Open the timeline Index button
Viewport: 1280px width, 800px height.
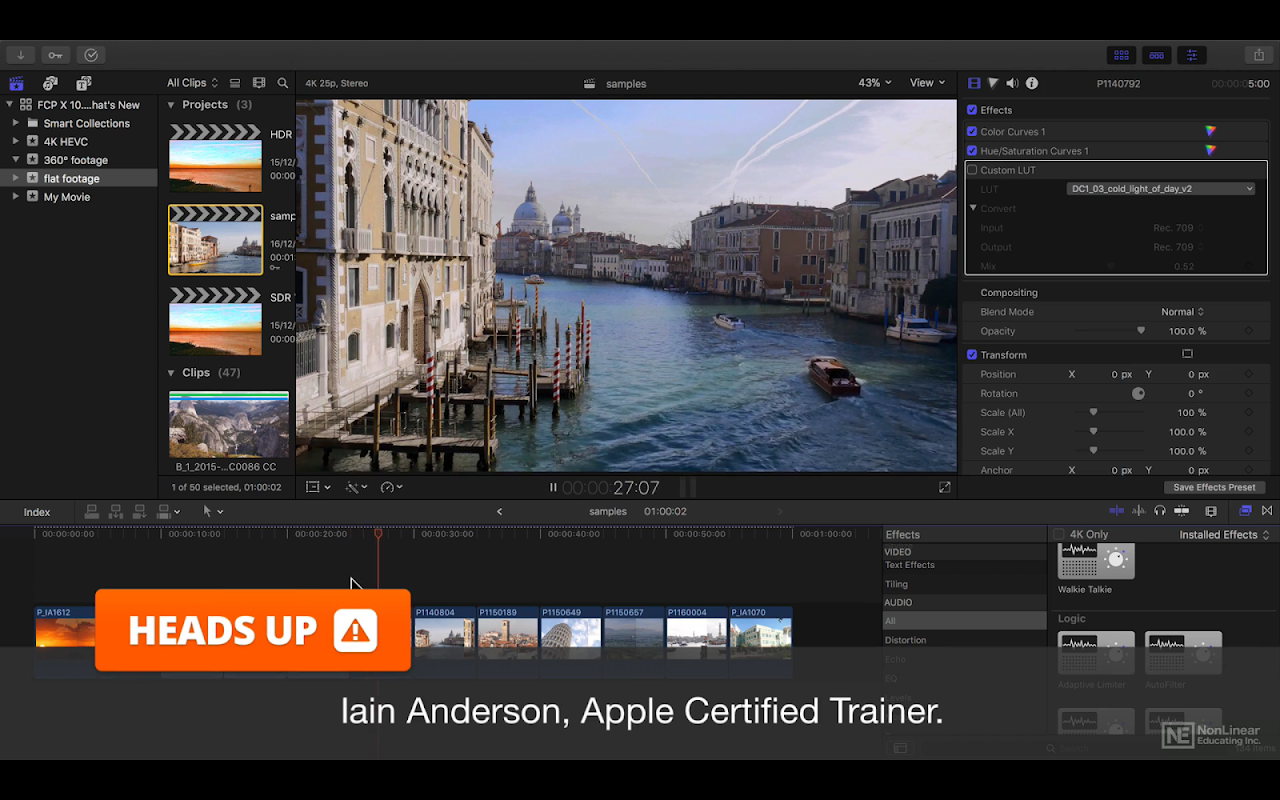click(x=37, y=512)
